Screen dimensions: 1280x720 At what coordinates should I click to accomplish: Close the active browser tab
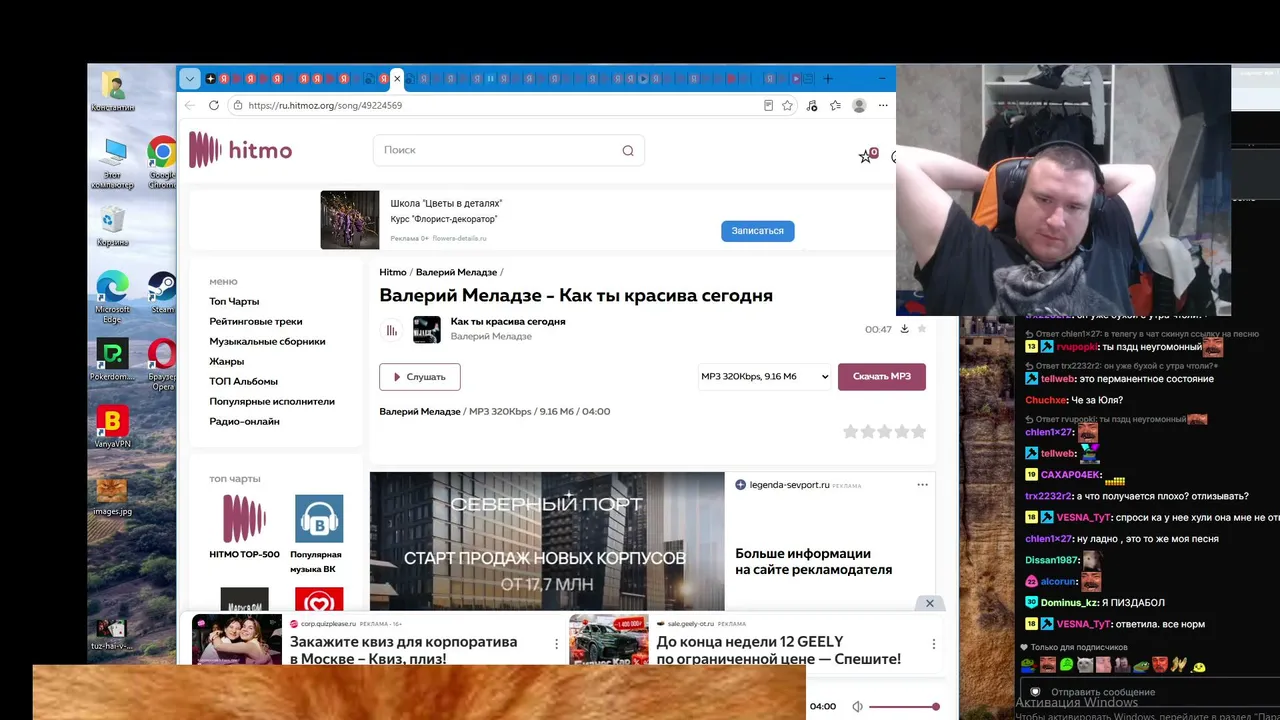pos(397,79)
